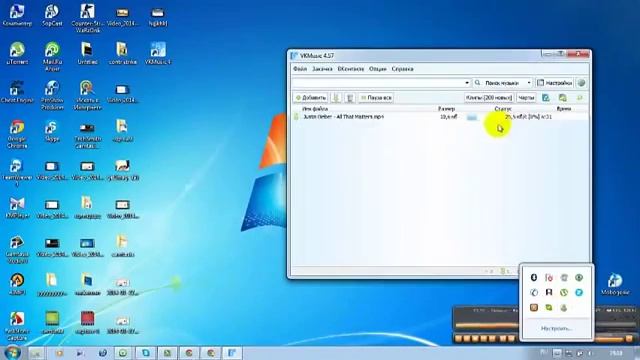Open the Справка menu

(x=402, y=69)
